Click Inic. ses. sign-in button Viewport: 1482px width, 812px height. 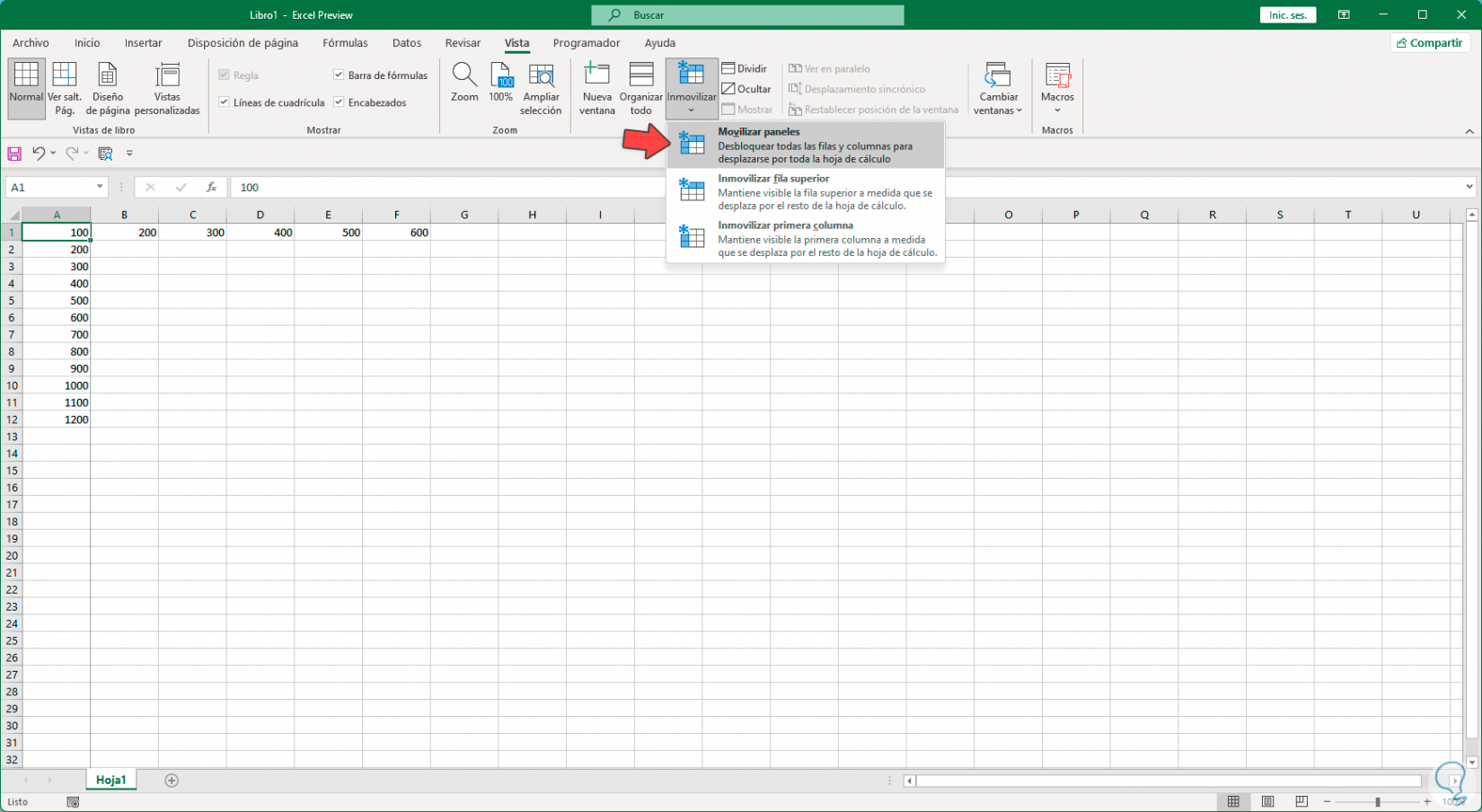[x=1288, y=15]
